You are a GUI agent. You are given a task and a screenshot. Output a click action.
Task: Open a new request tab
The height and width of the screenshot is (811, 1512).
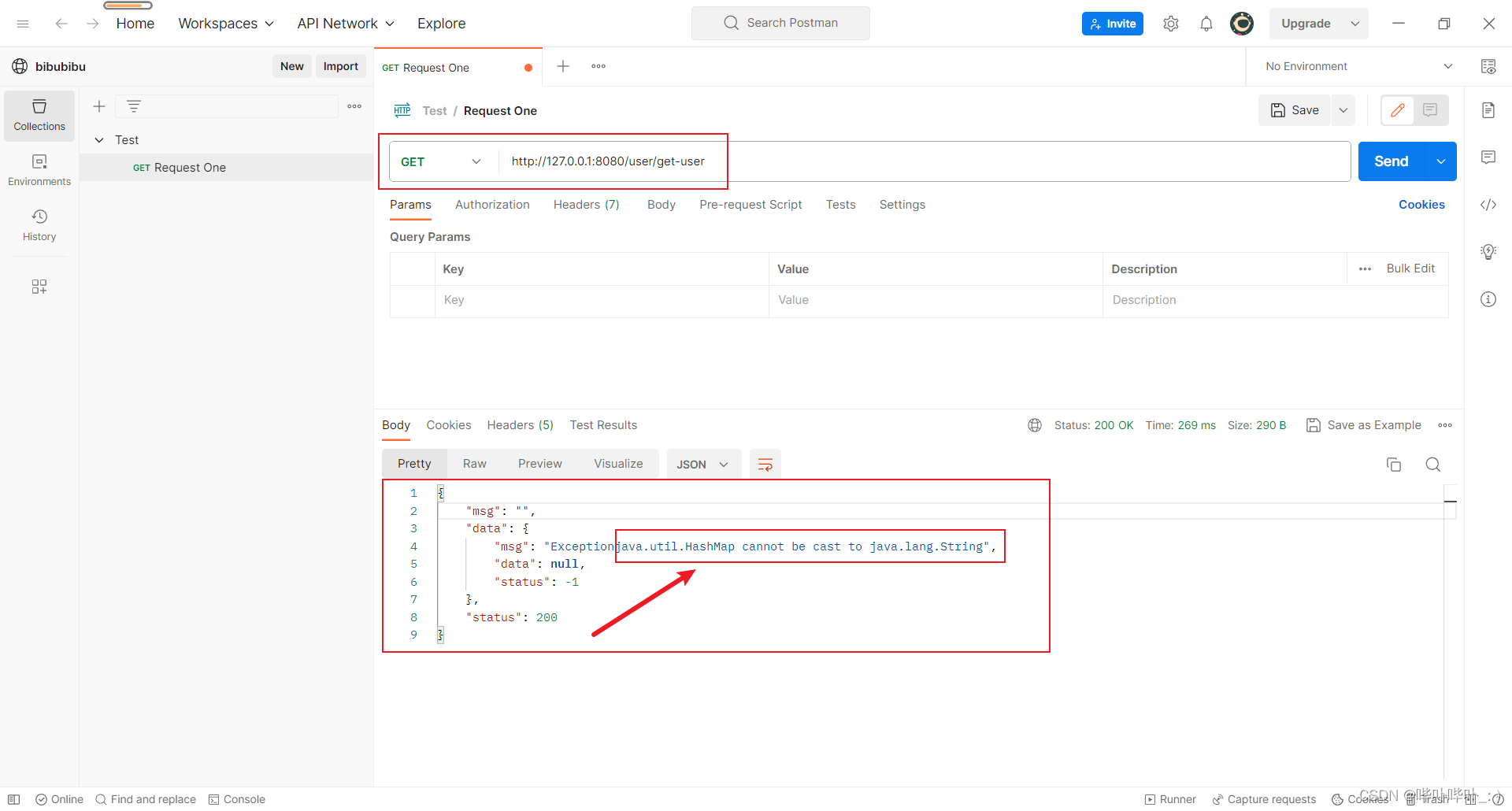click(x=563, y=66)
